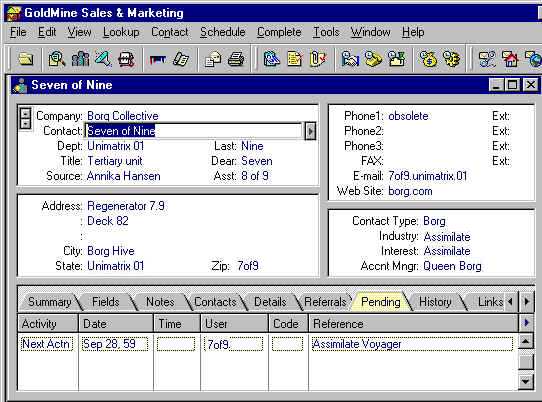The image size is (542, 402).
Task: Click the telephone dial toolbar icon
Action: (x=181, y=59)
